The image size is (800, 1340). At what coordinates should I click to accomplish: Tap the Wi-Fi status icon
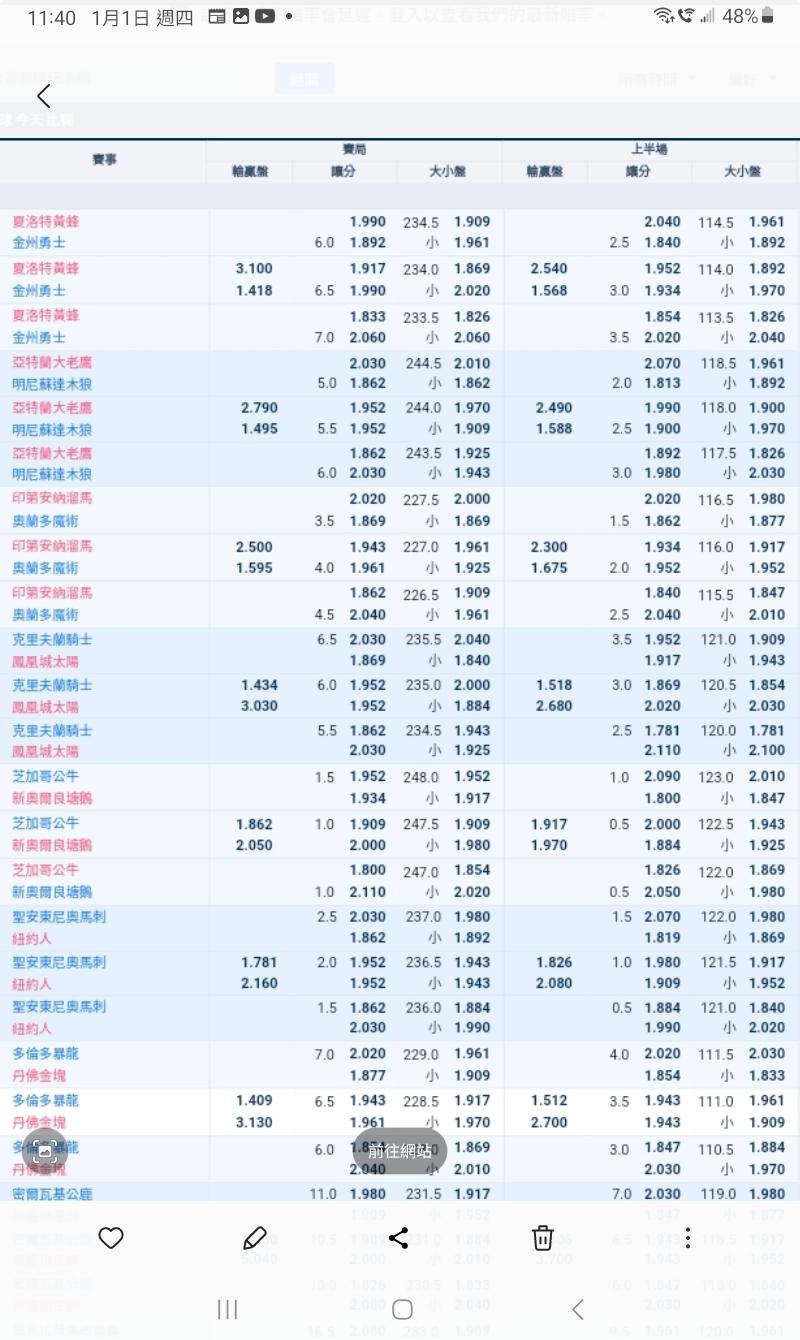(663, 17)
